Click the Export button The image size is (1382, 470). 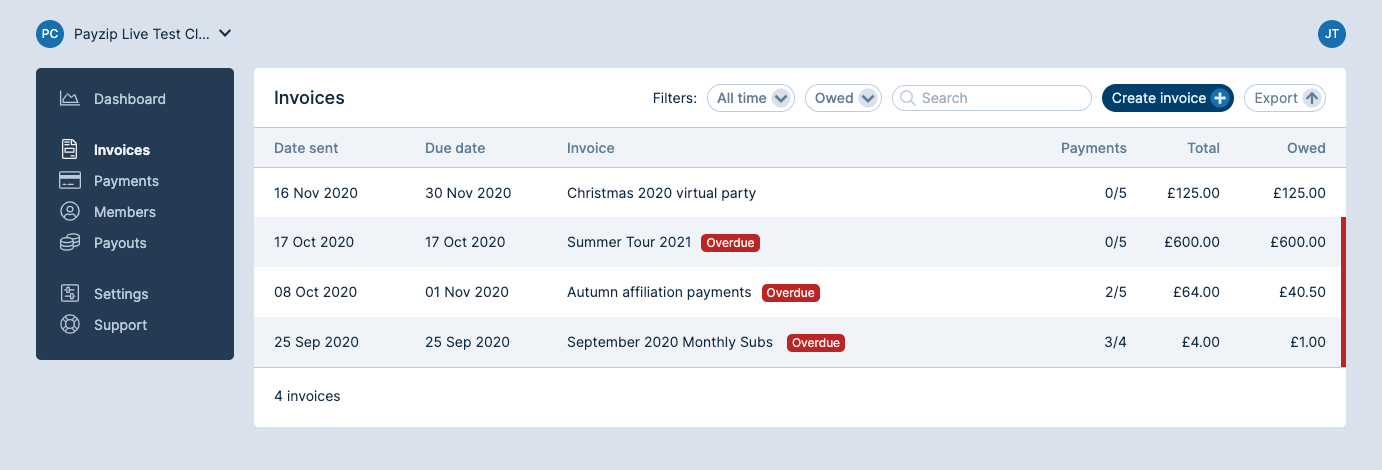[1284, 98]
